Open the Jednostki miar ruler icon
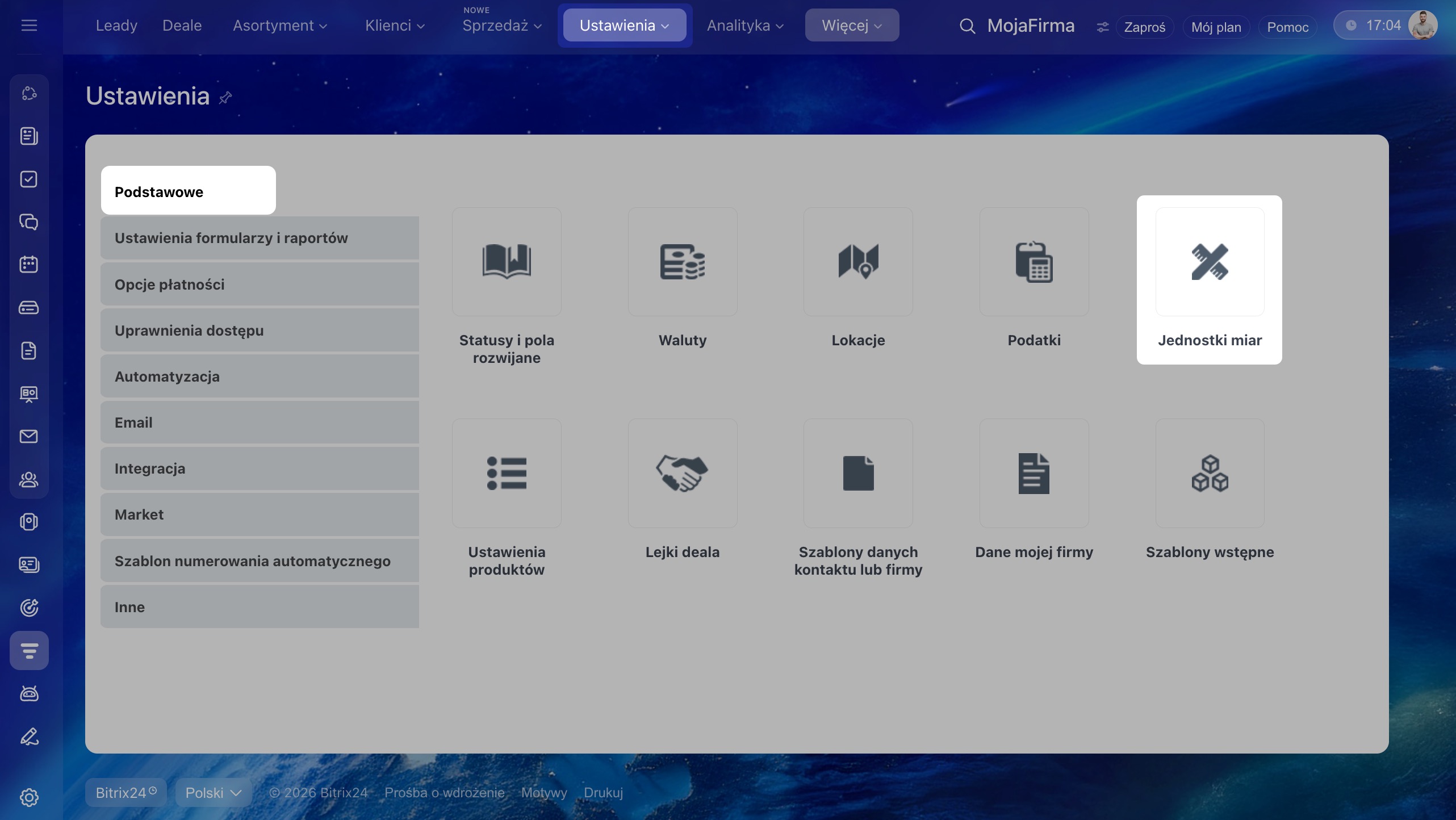The width and height of the screenshot is (1456, 820). click(1210, 262)
